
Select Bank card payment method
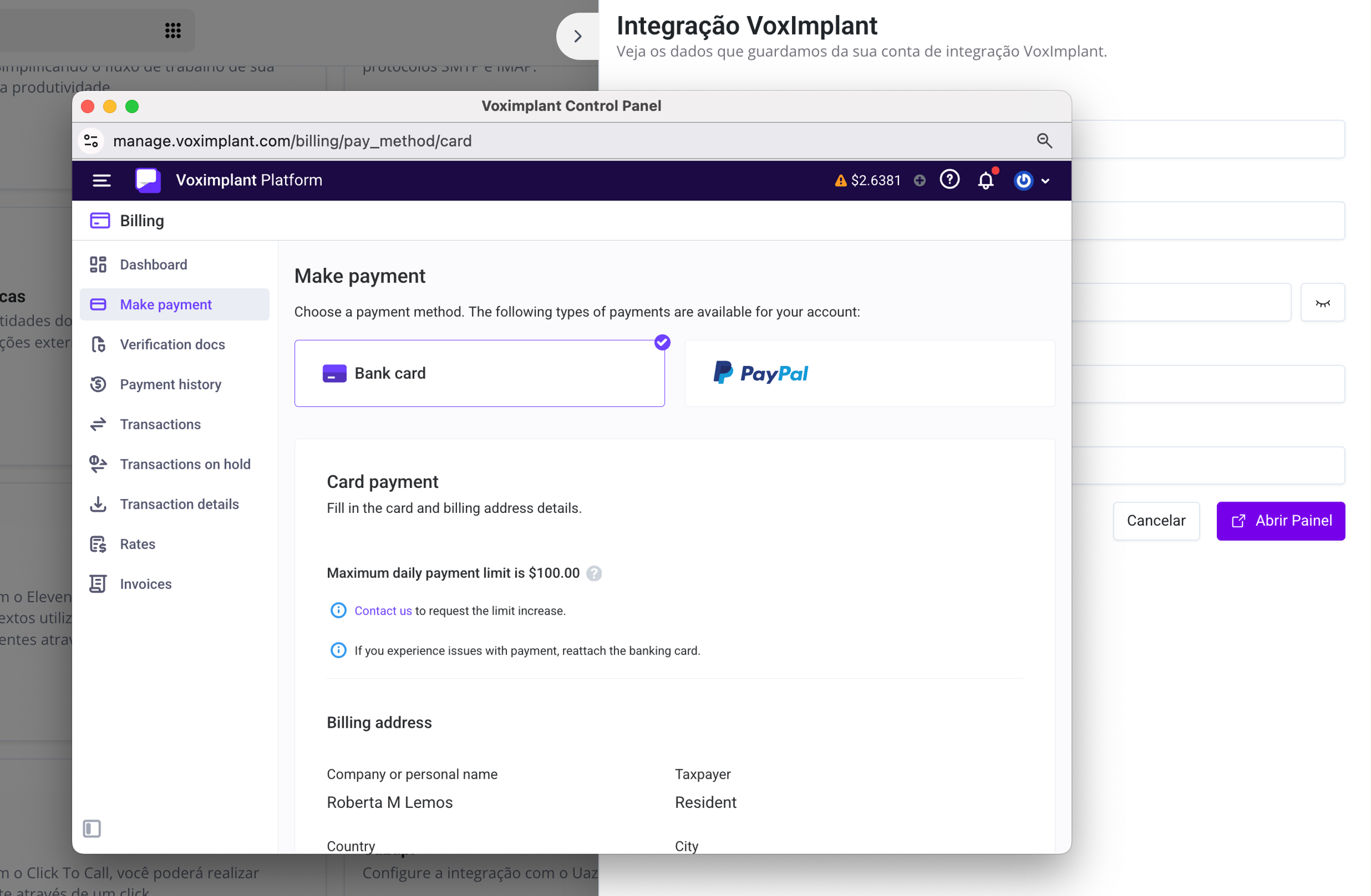(x=479, y=373)
